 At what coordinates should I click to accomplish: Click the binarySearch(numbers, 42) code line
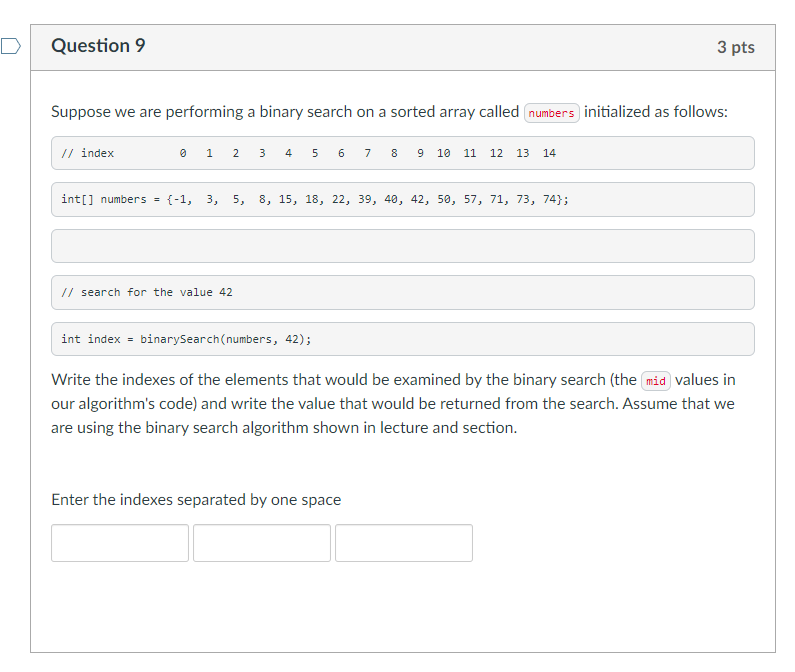[x=403, y=339]
